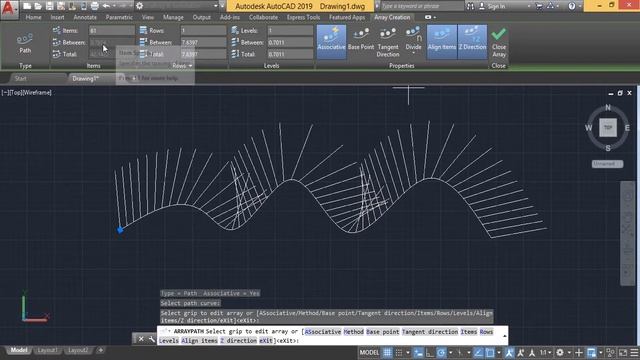640x360 pixels.
Task: Click the Save icon in quick access
Action: [49, 6]
